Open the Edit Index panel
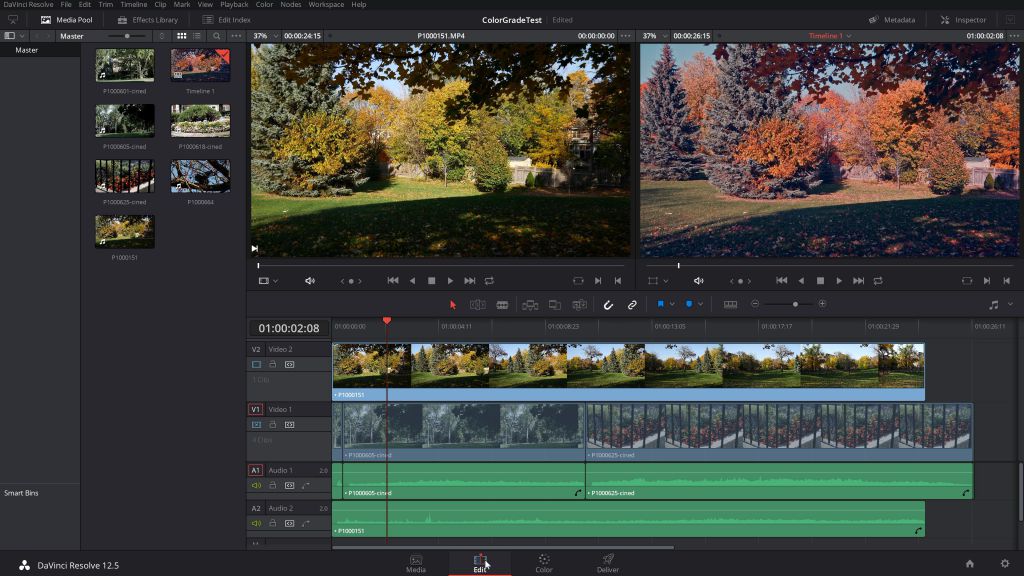 point(226,20)
